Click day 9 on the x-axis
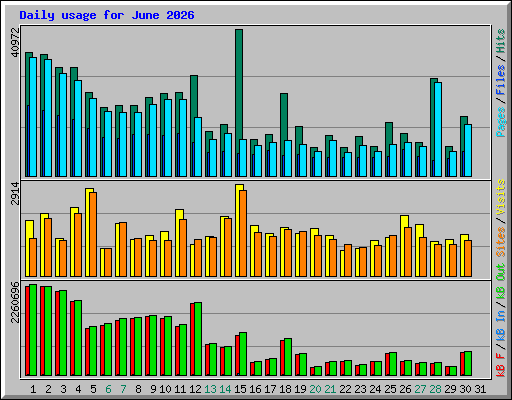Image resolution: width=512 pixels, height=400 pixels. (x=153, y=389)
